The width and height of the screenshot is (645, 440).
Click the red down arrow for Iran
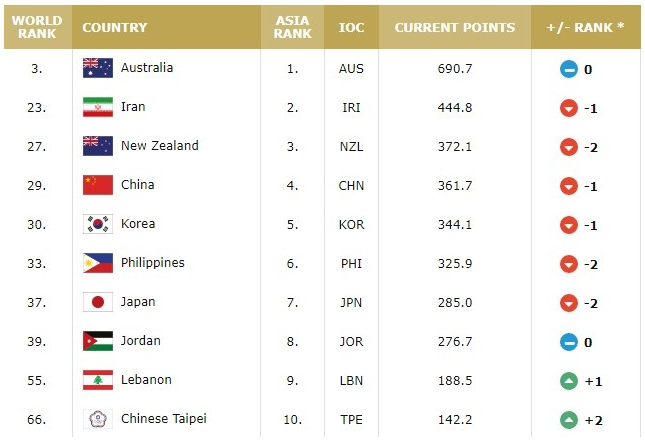(x=568, y=108)
